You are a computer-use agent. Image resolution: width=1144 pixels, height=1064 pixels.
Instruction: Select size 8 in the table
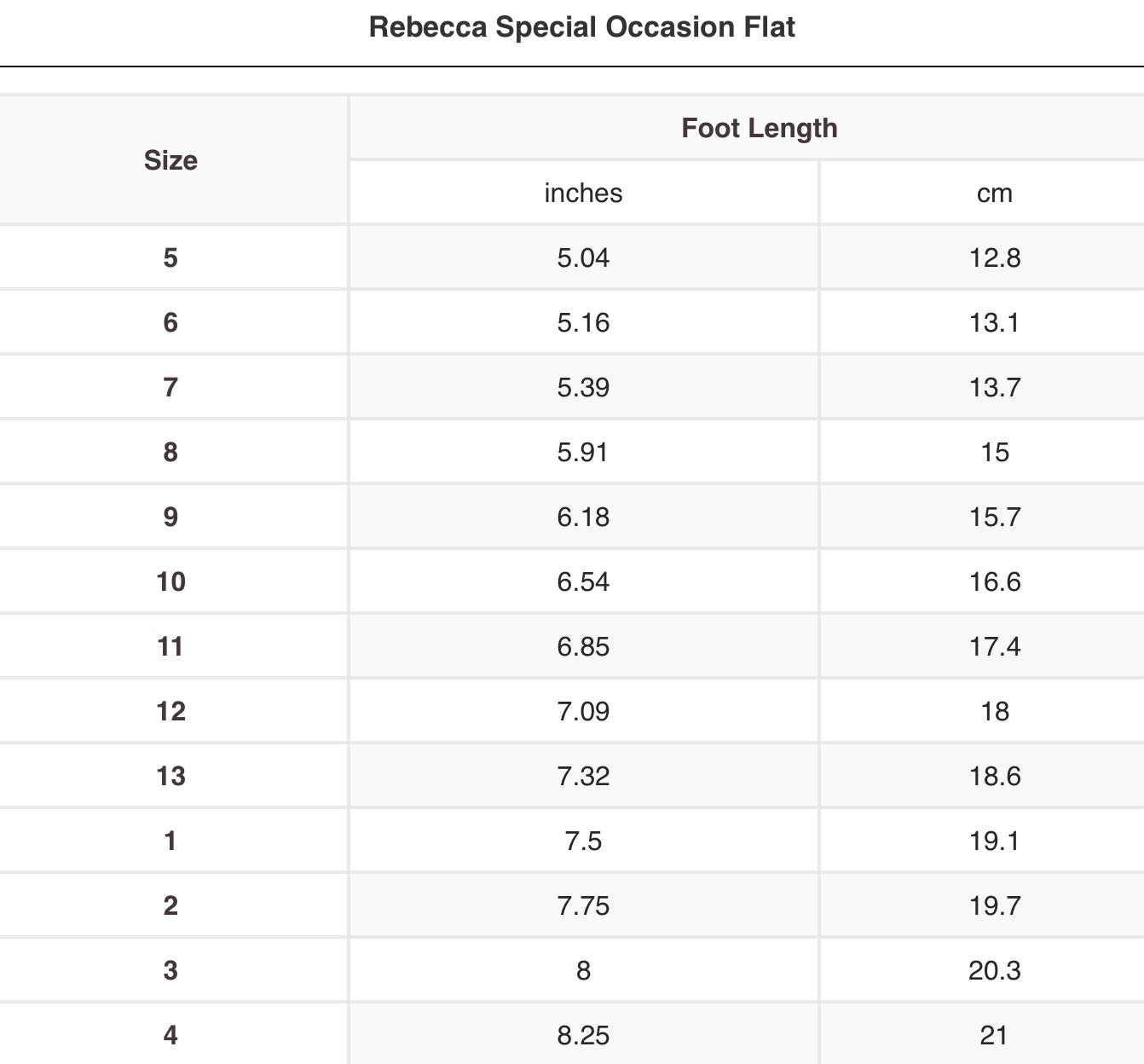[x=170, y=452]
